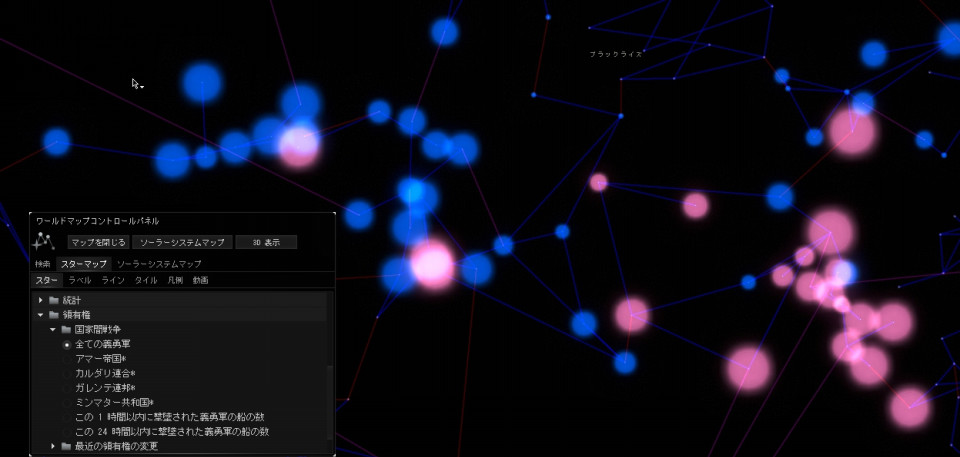960x457 pixels.
Task: Select the アマー帝国* radio option
Action: click(x=67, y=358)
